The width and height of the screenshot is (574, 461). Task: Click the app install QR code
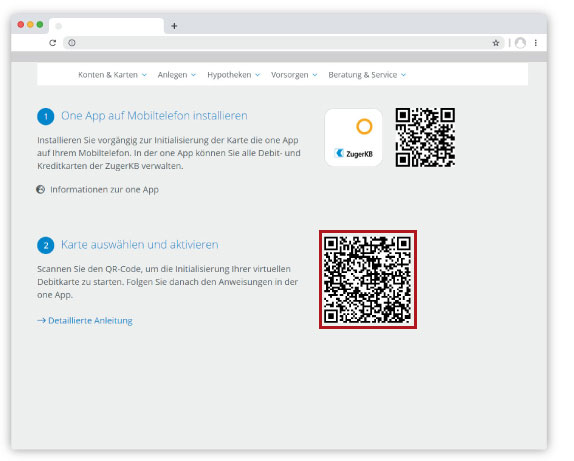[425, 137]
